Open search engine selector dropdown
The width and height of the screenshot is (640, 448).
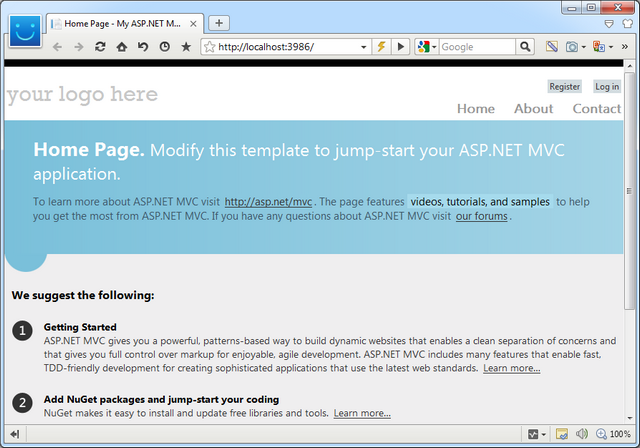(x=434, y=47)
